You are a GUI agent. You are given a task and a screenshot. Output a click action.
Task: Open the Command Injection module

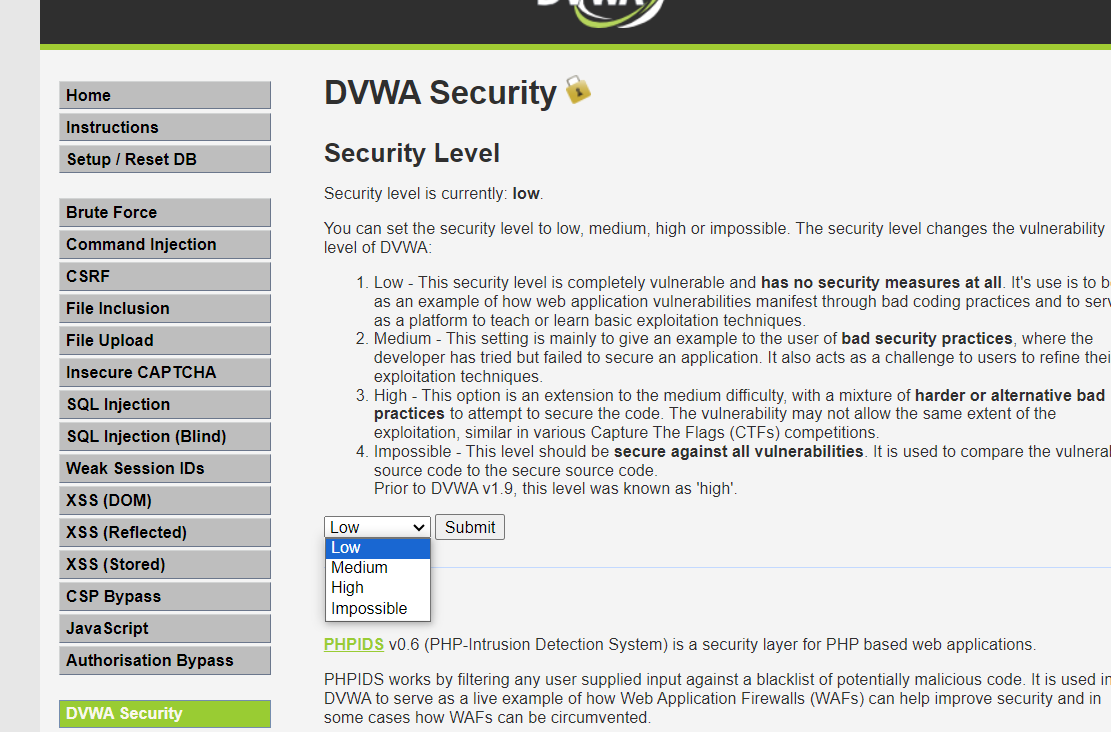pos(164,244)
